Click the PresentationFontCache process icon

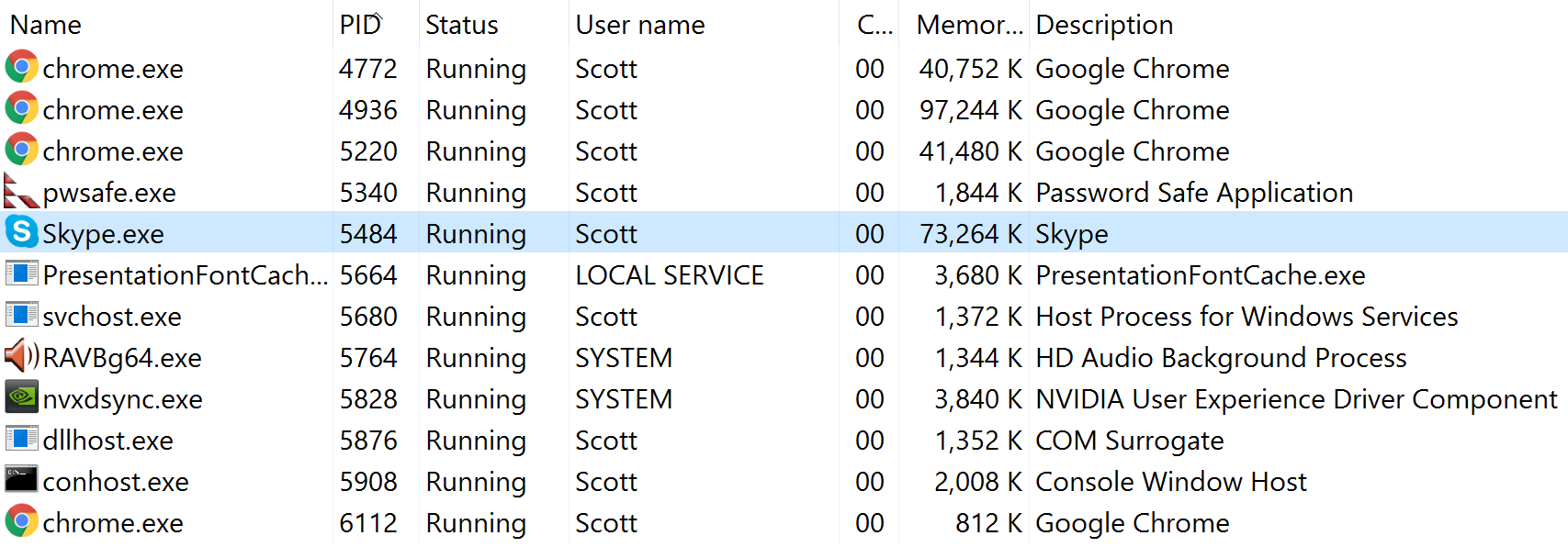(x=21, y=273)
